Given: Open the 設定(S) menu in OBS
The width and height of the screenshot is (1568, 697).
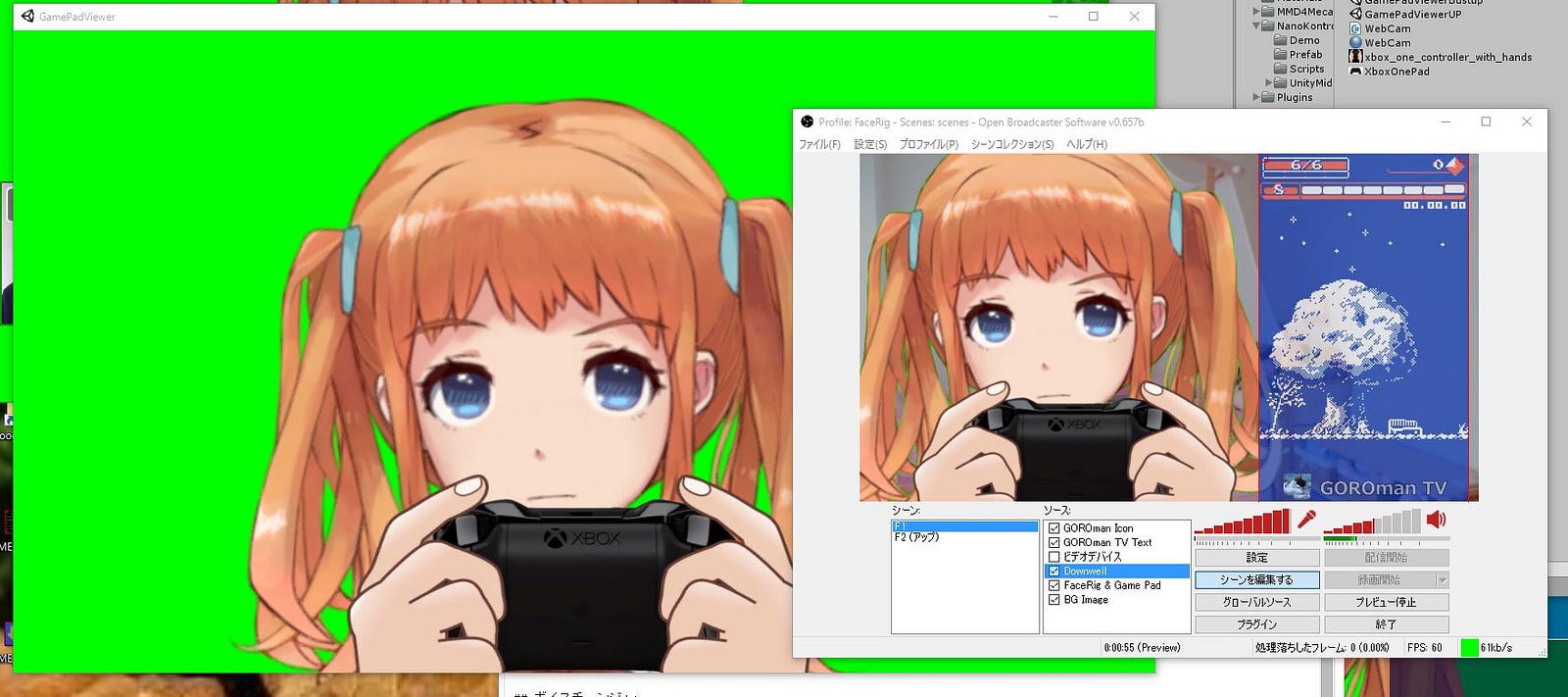Looking at the screenshot, I should click(x=870, y=144).
